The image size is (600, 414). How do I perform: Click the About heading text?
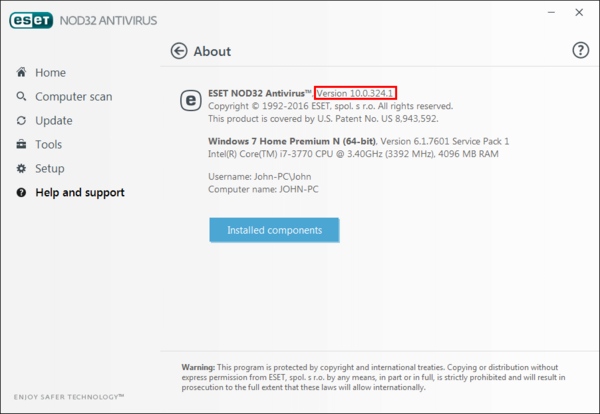tap(212, 51)
